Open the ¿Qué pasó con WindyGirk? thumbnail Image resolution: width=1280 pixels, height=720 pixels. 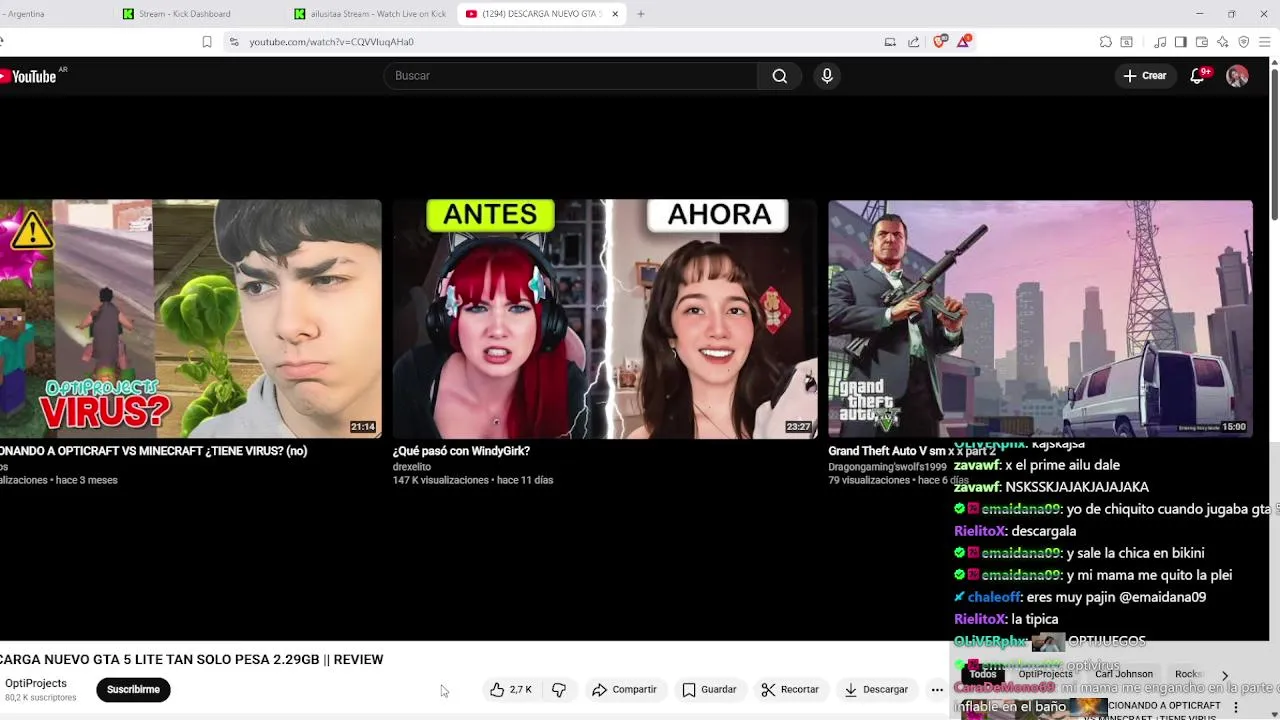[604, 319]
